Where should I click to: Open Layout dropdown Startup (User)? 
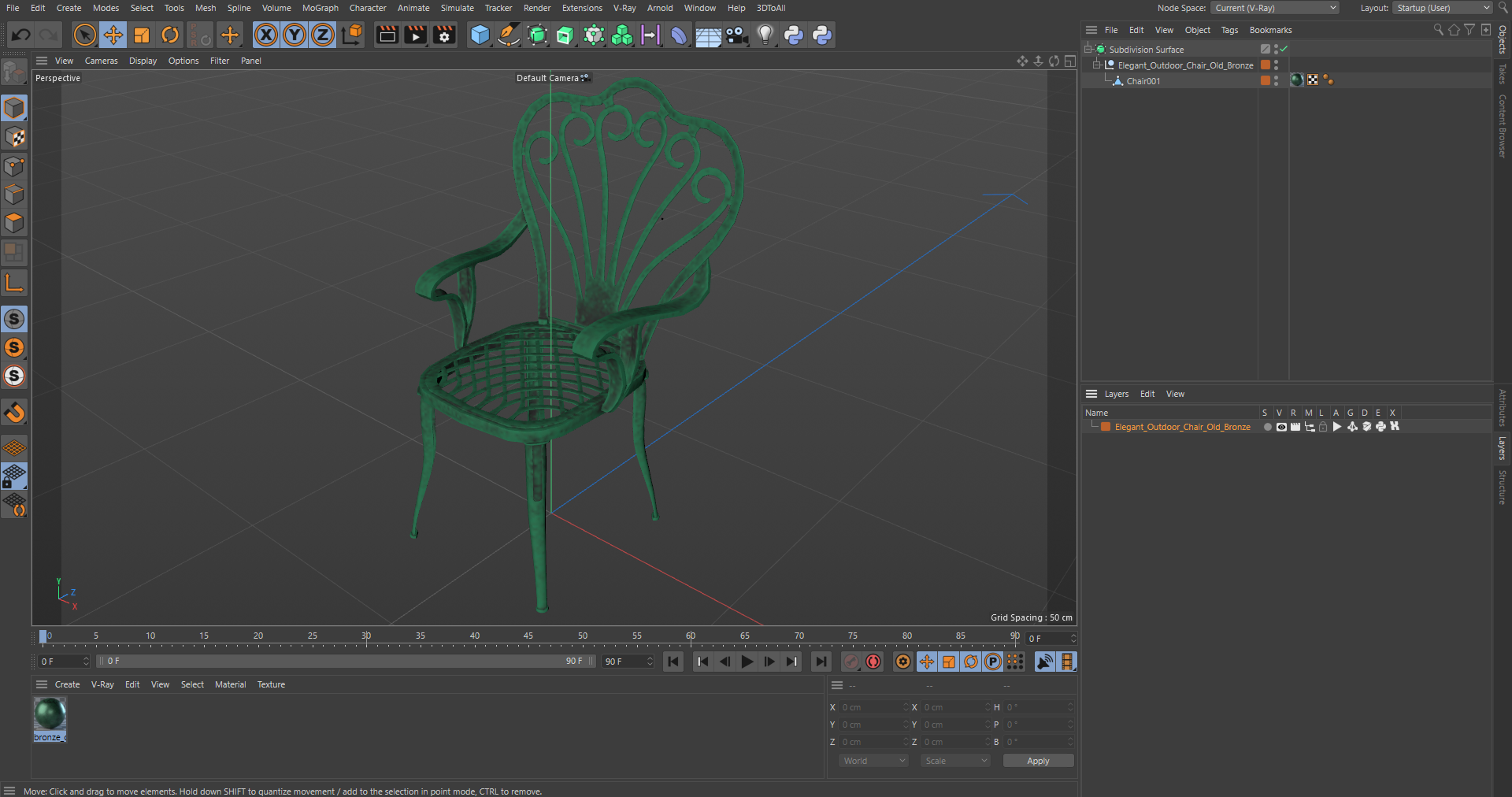click(x=1443, y=8)
